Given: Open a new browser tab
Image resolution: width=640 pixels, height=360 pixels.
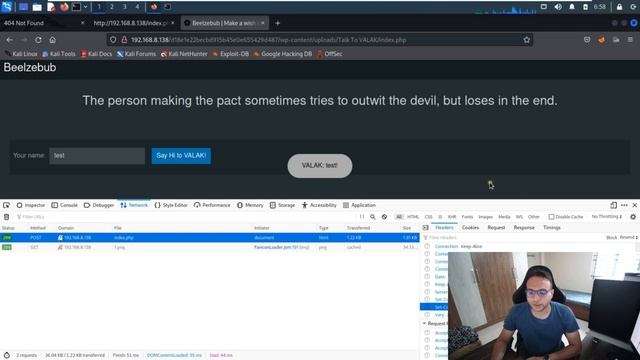Looking at the screenshot, I should pos(278,23).
